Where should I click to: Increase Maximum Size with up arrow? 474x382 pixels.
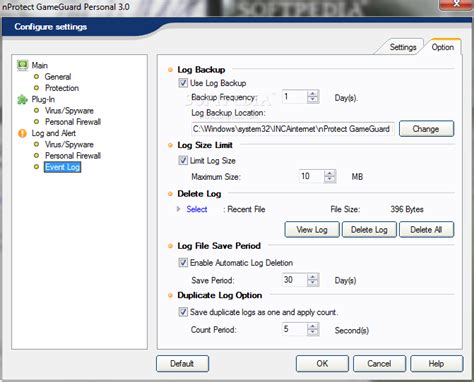(x=330, y=173)
